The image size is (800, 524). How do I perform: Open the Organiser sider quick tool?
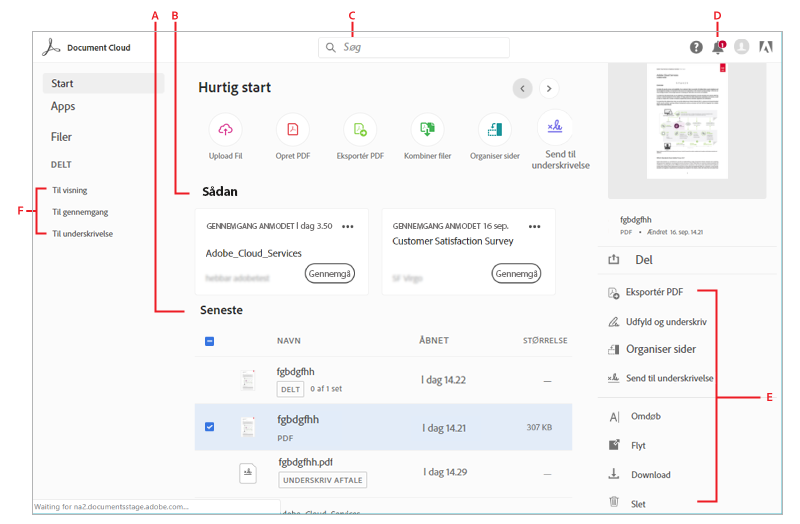coord(494,129)
